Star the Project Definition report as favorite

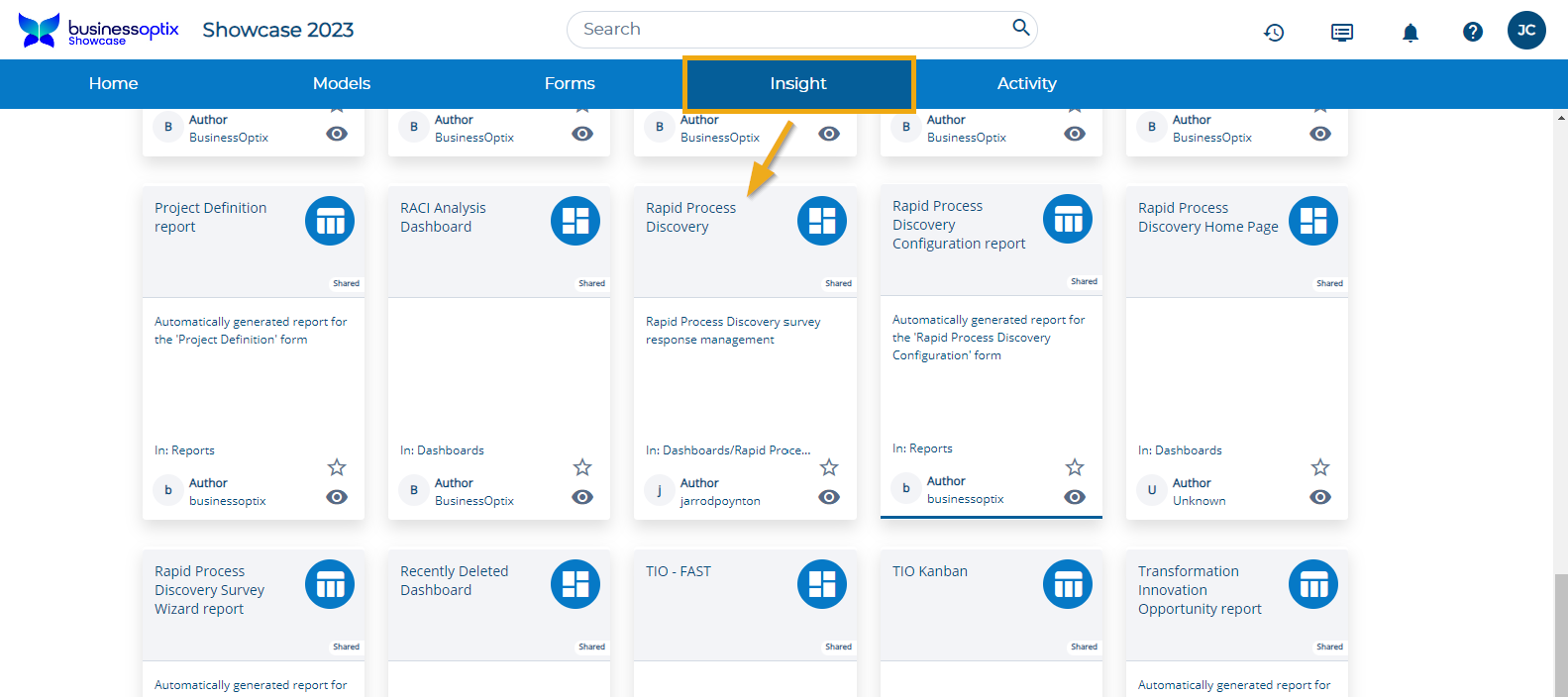[x=337, y=467]
